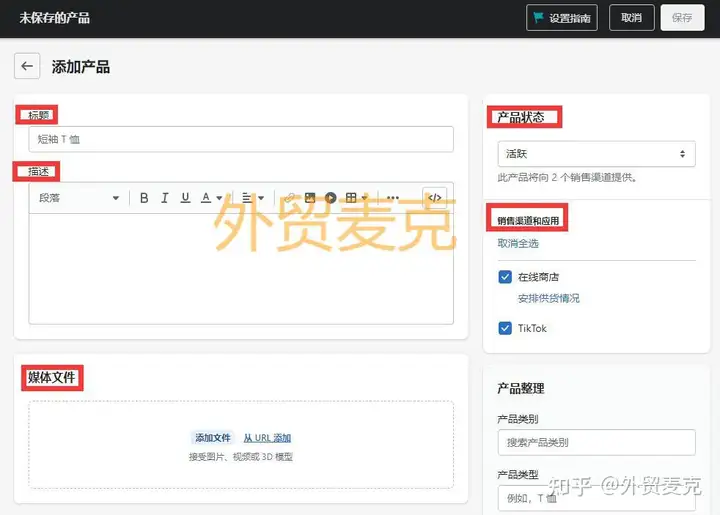This screenshot has width=720, height=515.
Task: Open more formatting options ellipsis
Action: tap(393, 198)
